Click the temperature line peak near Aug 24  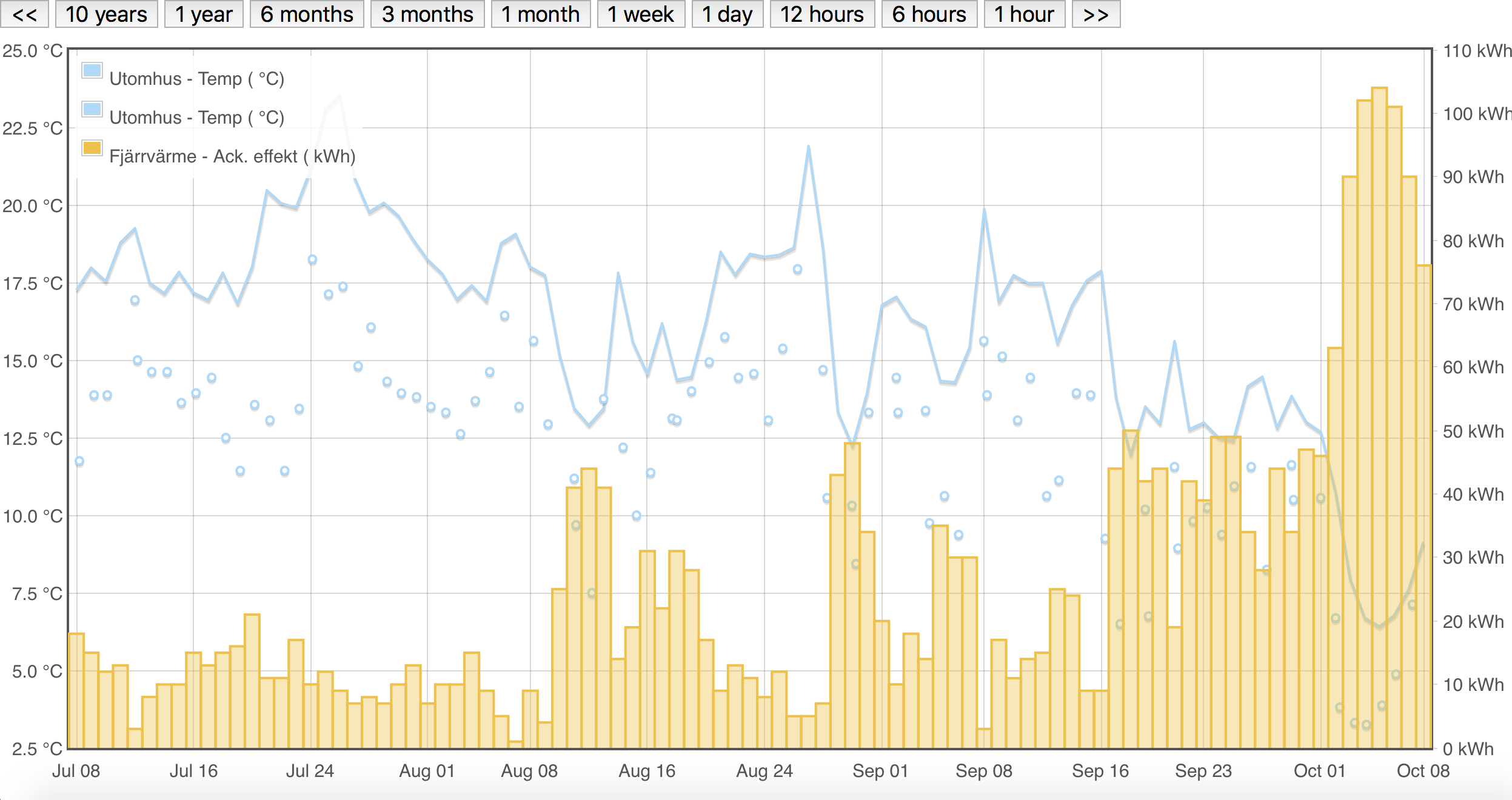tap(808, 147)
